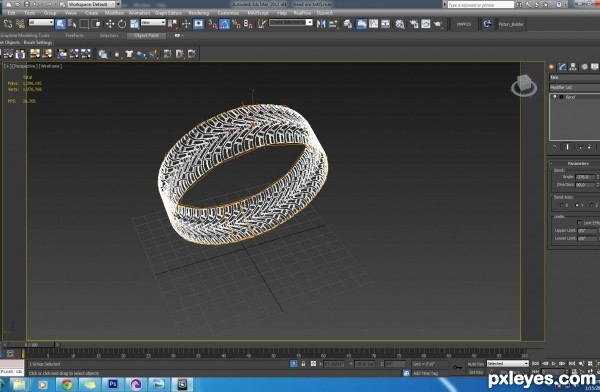
Task: Click the Bend Direction input field
Action: coord(584,185)
